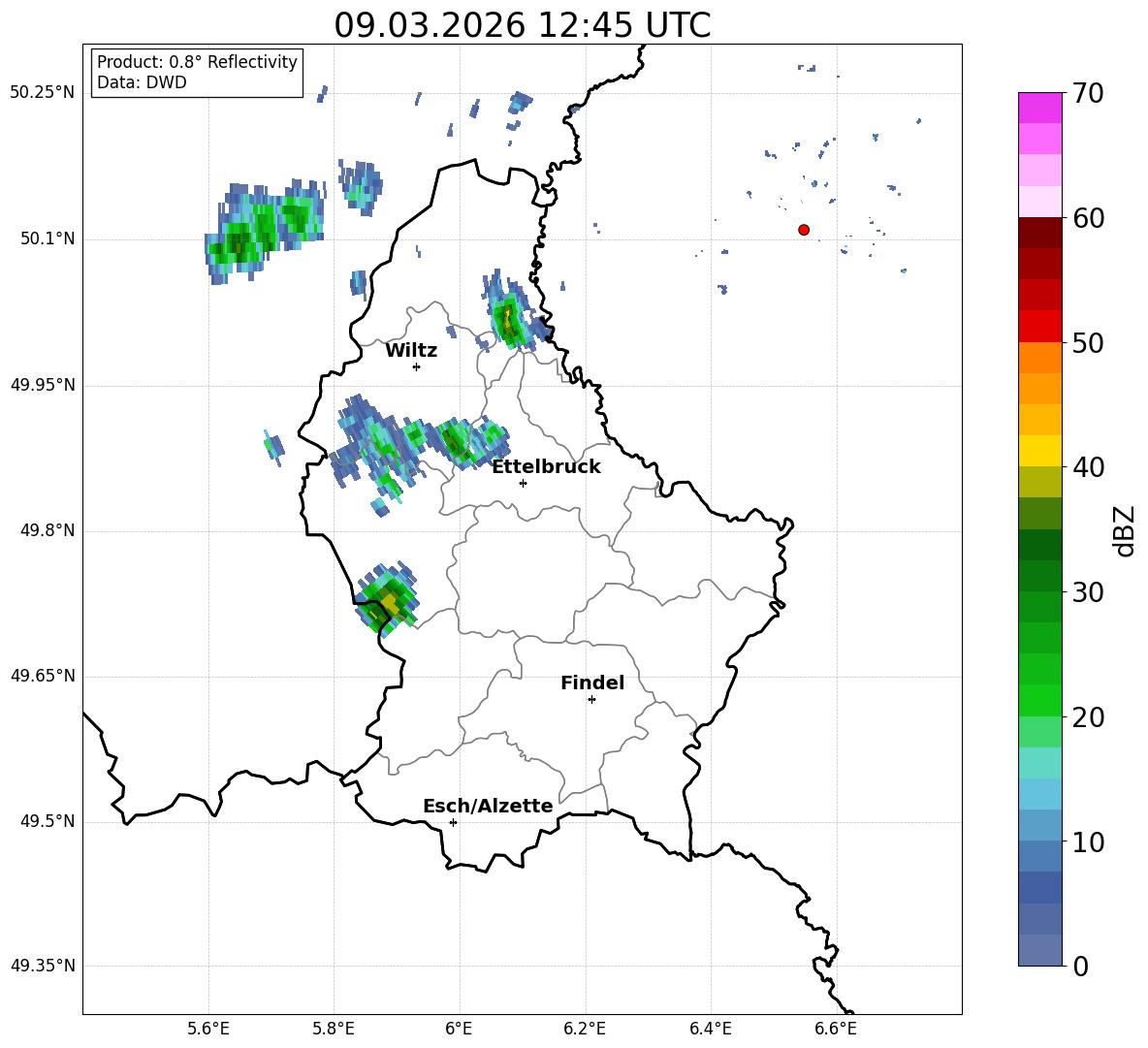This screenshot has height=1048, width=1148.
Task: Click the Findel city label
Action: (592, 683)
